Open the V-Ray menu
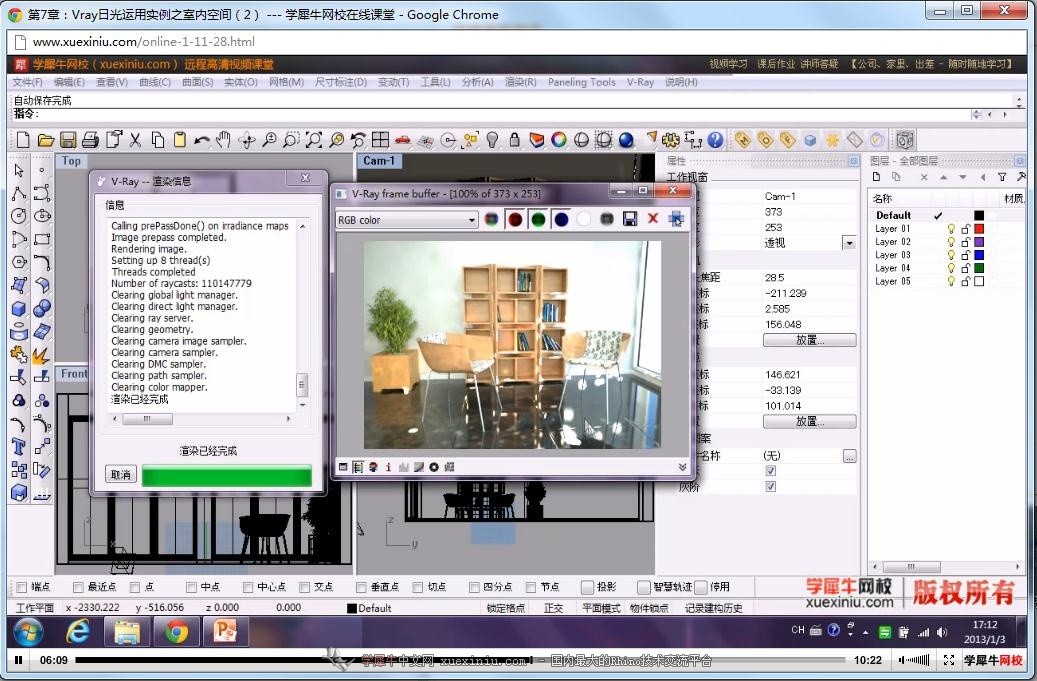 tap(640, 82)
